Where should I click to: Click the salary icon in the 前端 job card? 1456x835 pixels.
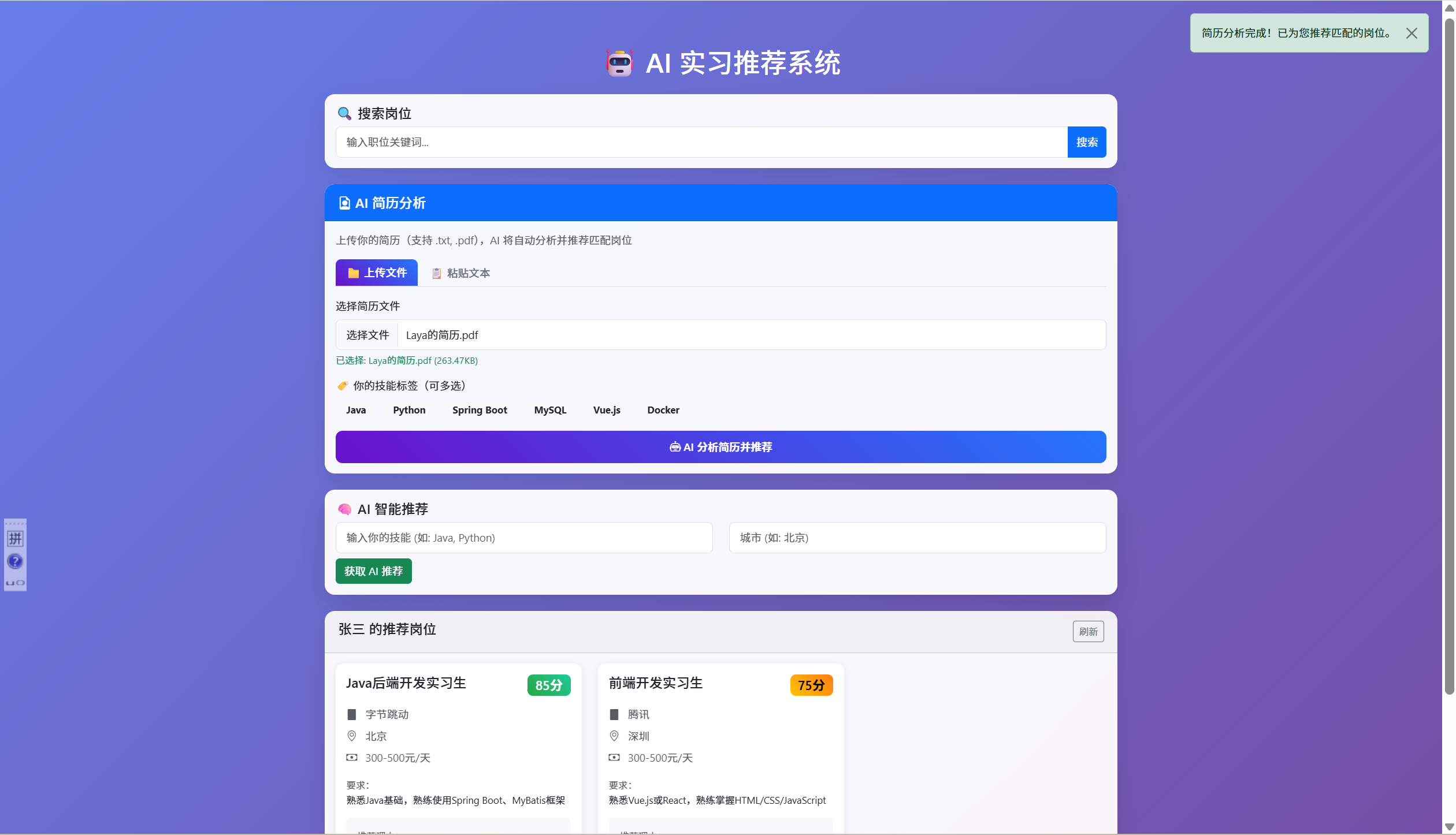point(614,758)
